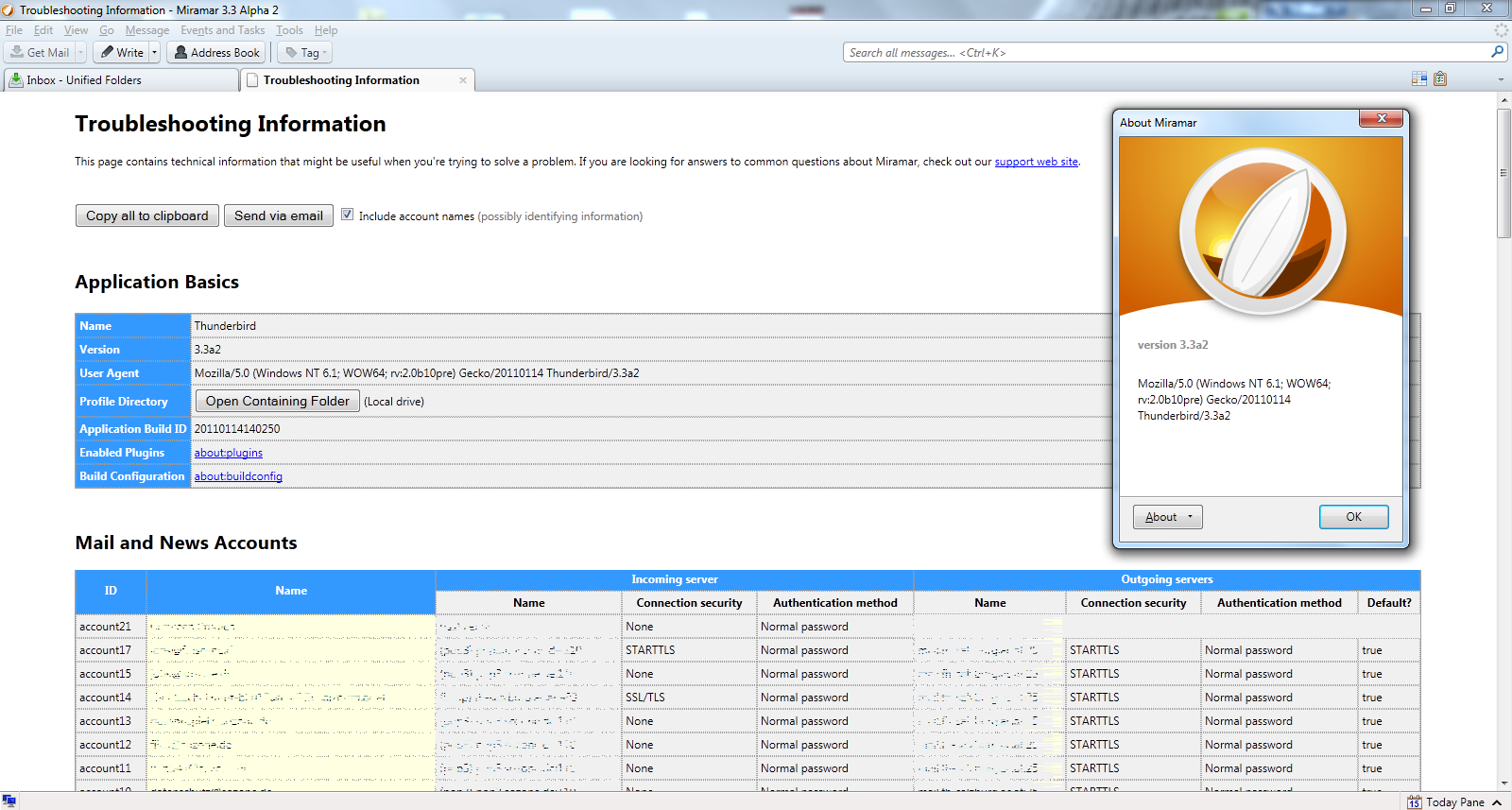Click the Default? column header
This screenshot has height=810, width=1512.
[x=1389, y=603]
